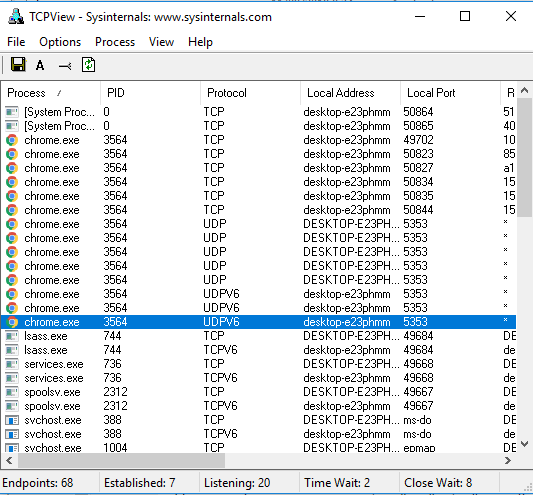The width and height of the screenshot is (533, 495).
Task: Toggle the resolve addresses 'A' icon
Action: tap(40, 65)
